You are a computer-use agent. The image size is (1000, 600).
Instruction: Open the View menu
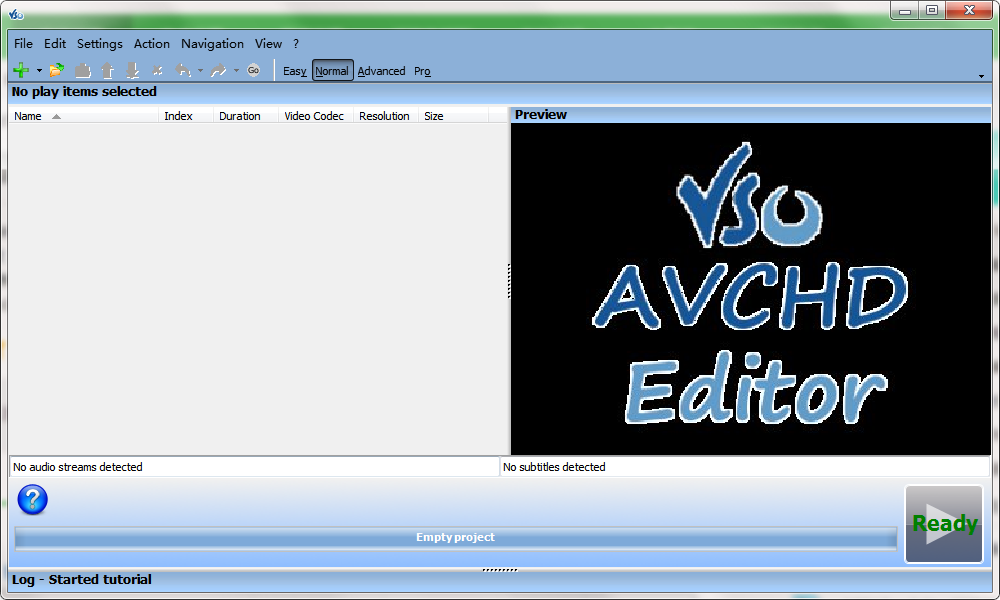pyautogui.click(x=268, y=43)
